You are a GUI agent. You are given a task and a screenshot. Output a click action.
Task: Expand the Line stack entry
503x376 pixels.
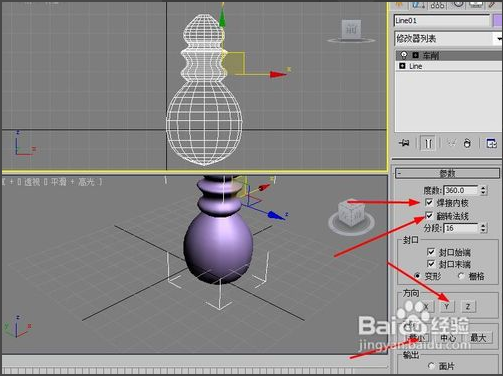point(402,66)
